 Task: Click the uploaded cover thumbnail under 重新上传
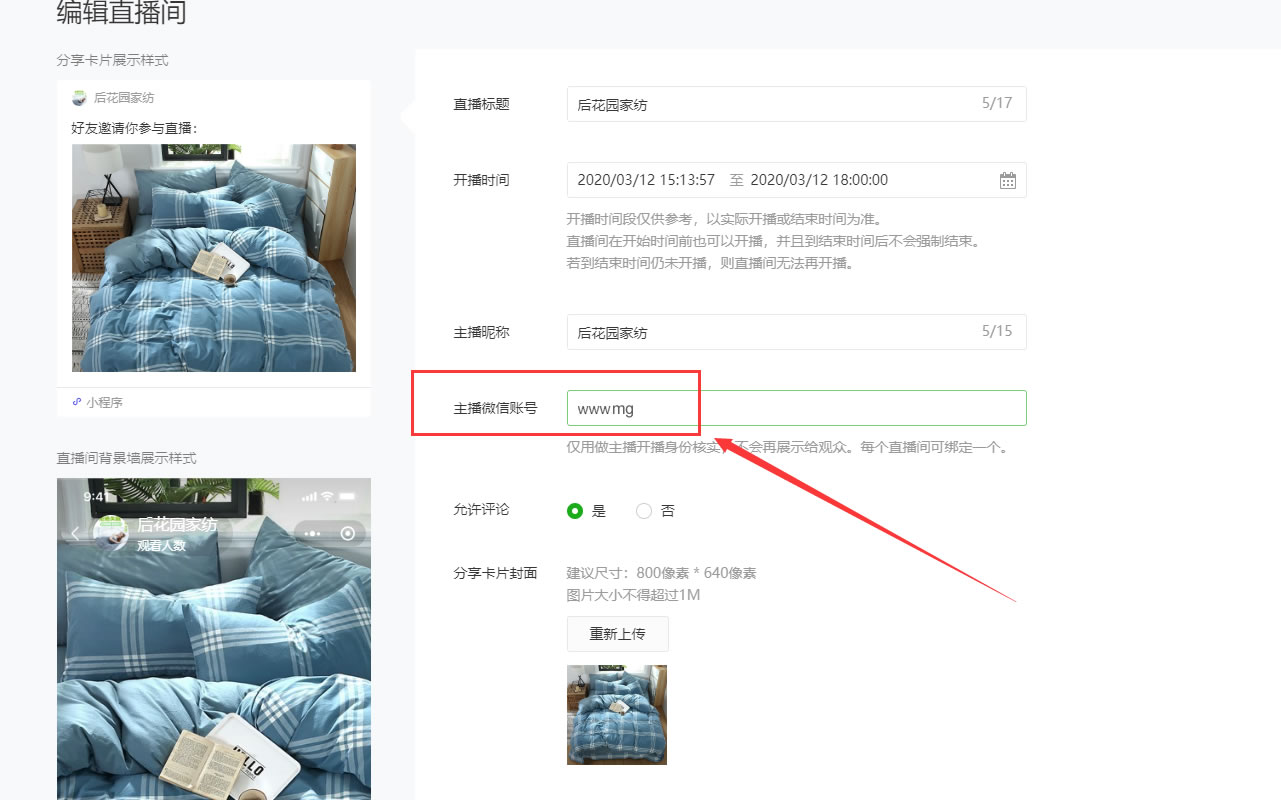coord(617,715)
